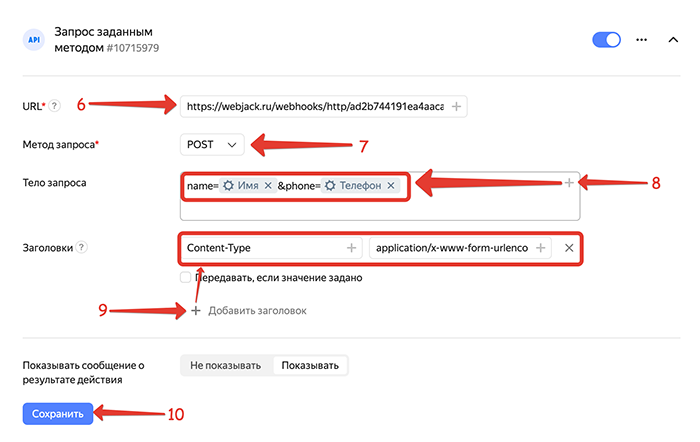The height and width of the screenshot is (442, 700).
Task: Collapse the action panel with the chevron
Action: (x=673, y=40)
